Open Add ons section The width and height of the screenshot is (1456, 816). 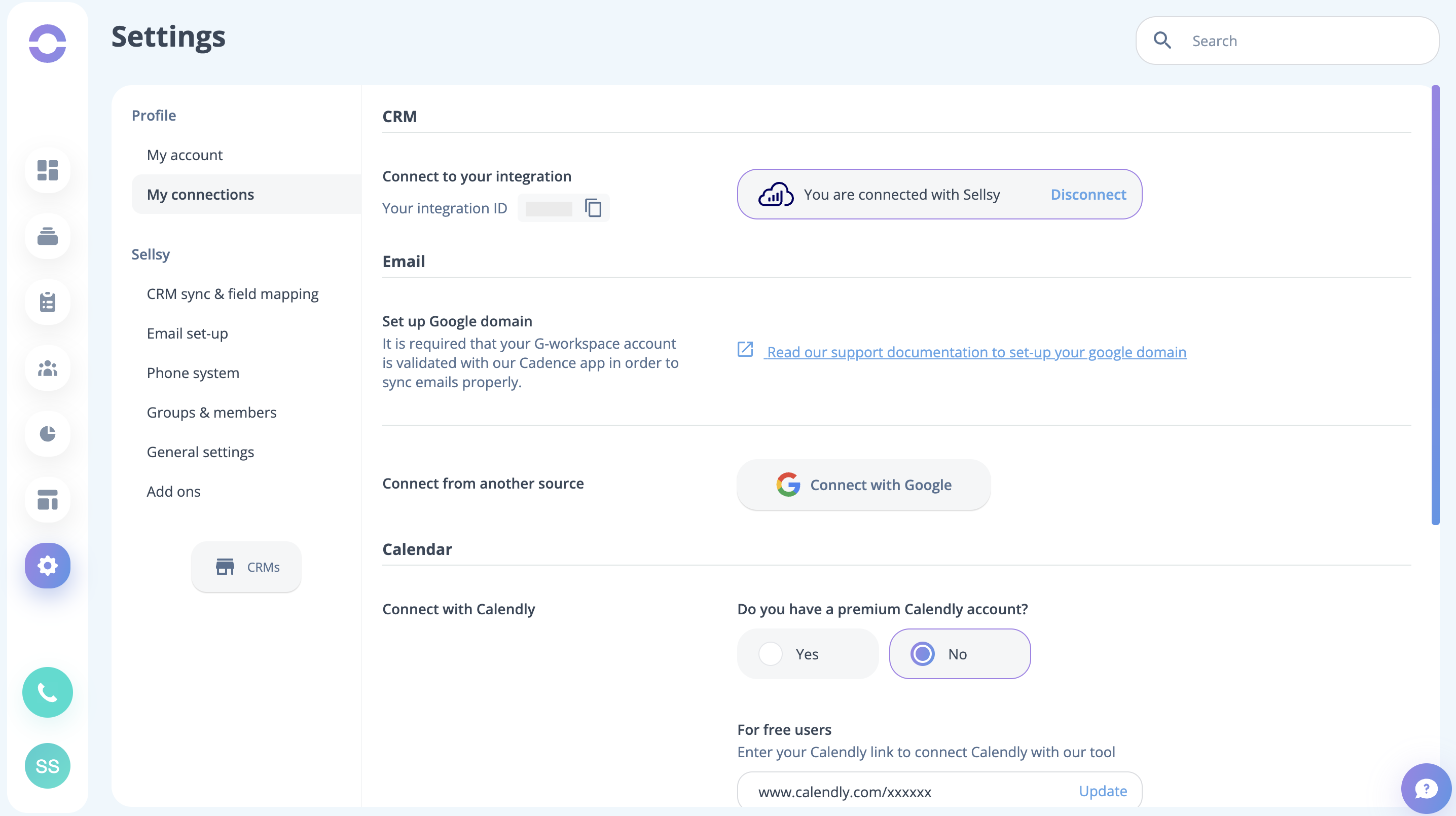click(x=173, y=492)
